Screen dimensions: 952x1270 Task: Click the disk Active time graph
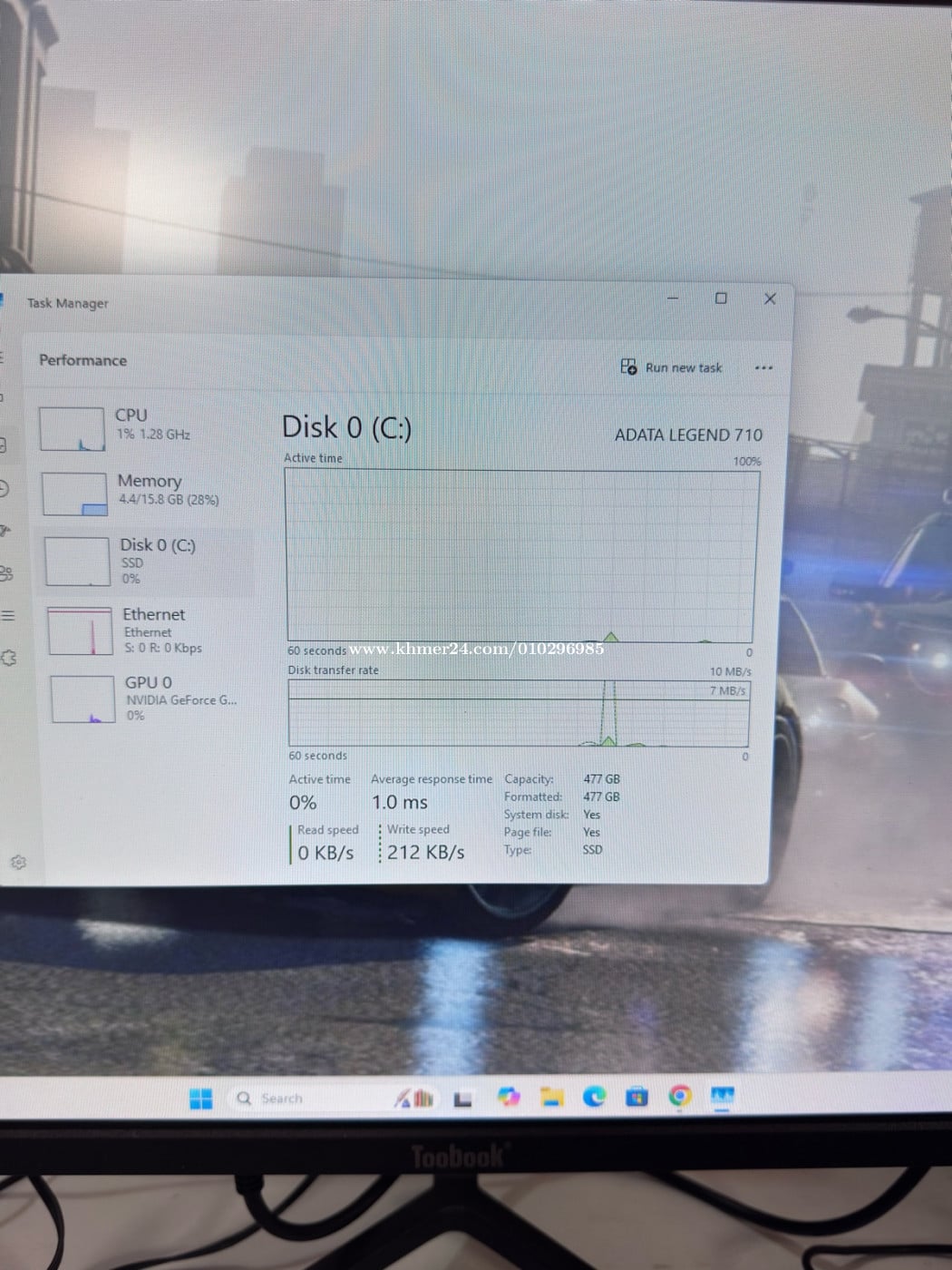(x=520, y=555)
